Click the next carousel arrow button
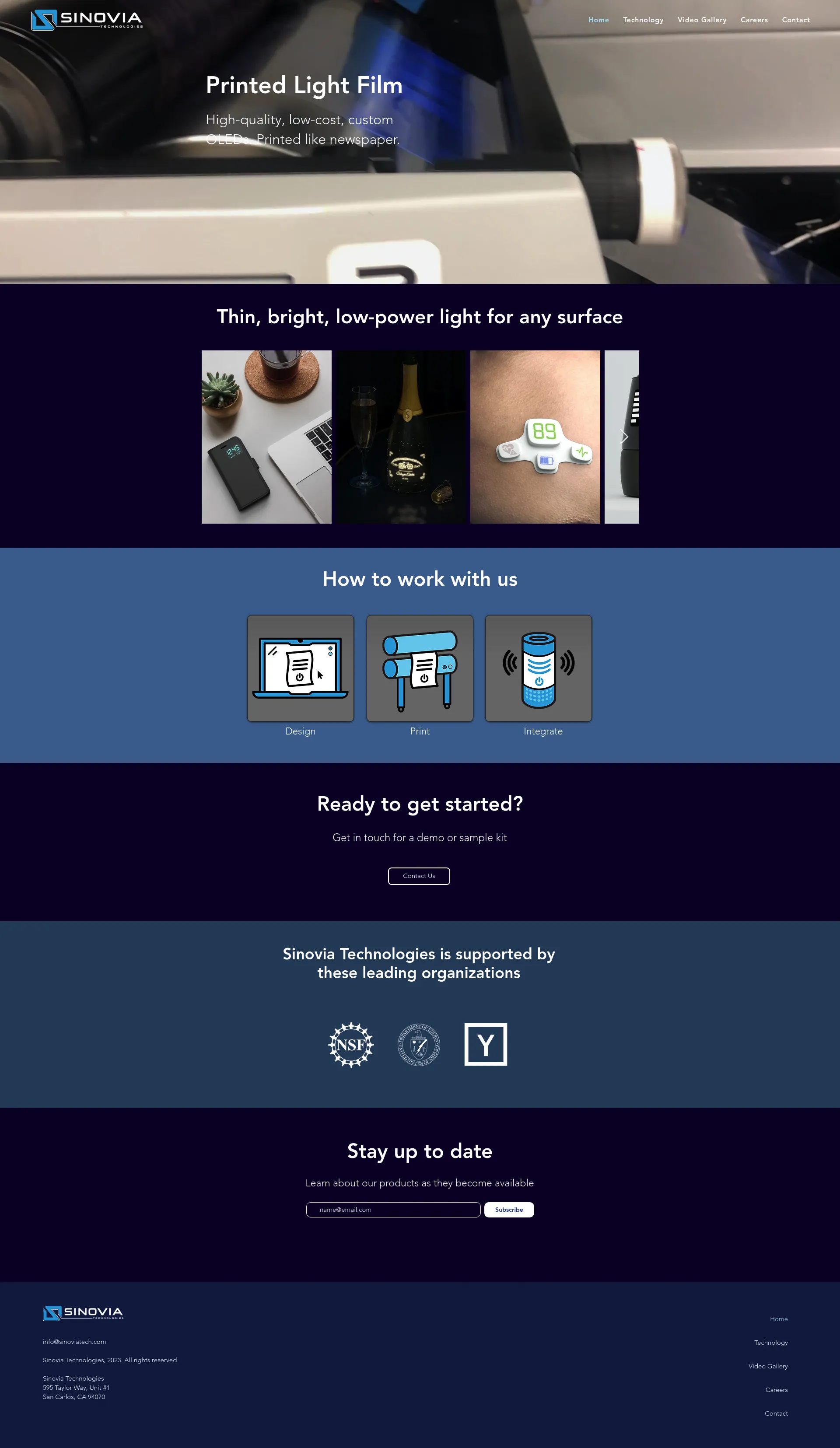The width and height of the screenshot is (840, 1448). [624, 436]
